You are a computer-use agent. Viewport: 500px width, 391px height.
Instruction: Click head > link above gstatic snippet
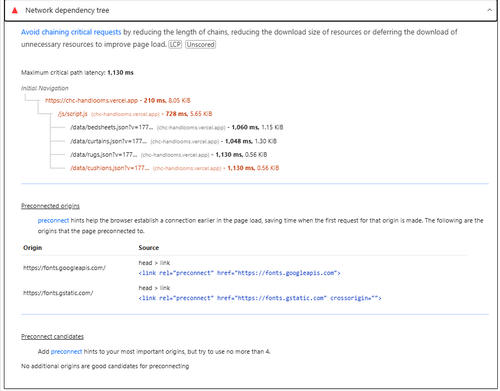point(154,288)
